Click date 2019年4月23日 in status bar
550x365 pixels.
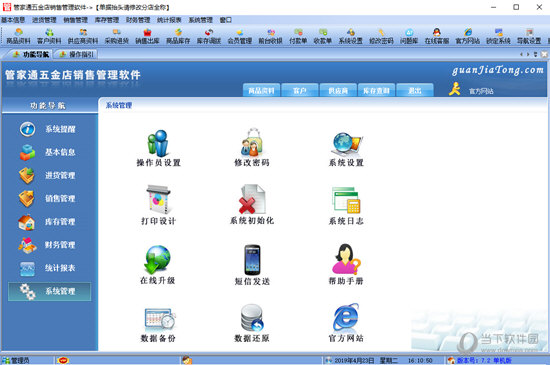[x=354, y=360]
